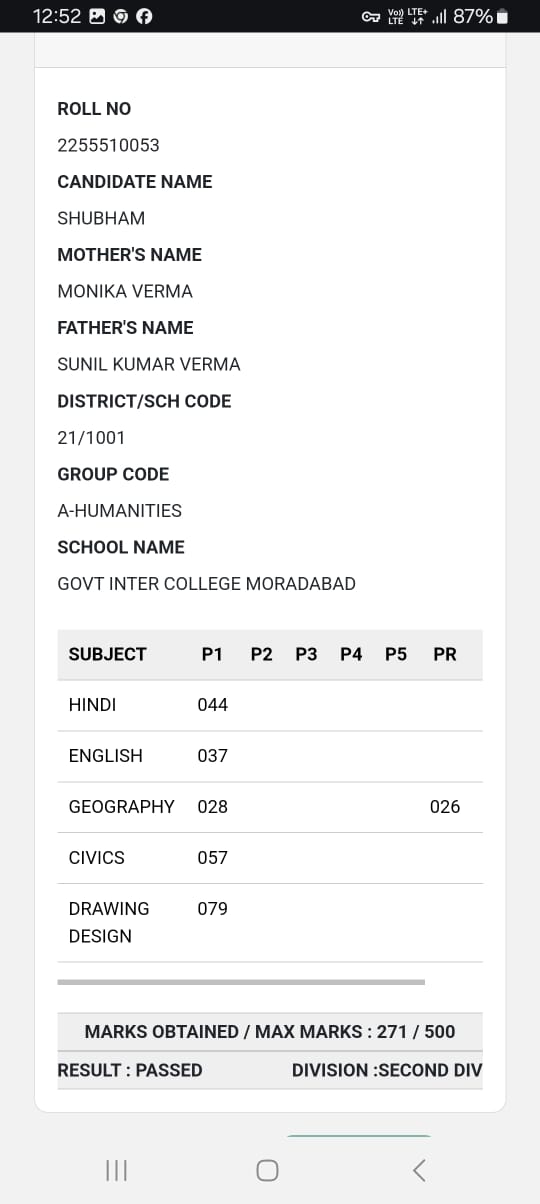
Task: Tap the school name GOVT INTER COLLEGE MORADABAD
Action: pyautogui.click(x=206, y=584)
